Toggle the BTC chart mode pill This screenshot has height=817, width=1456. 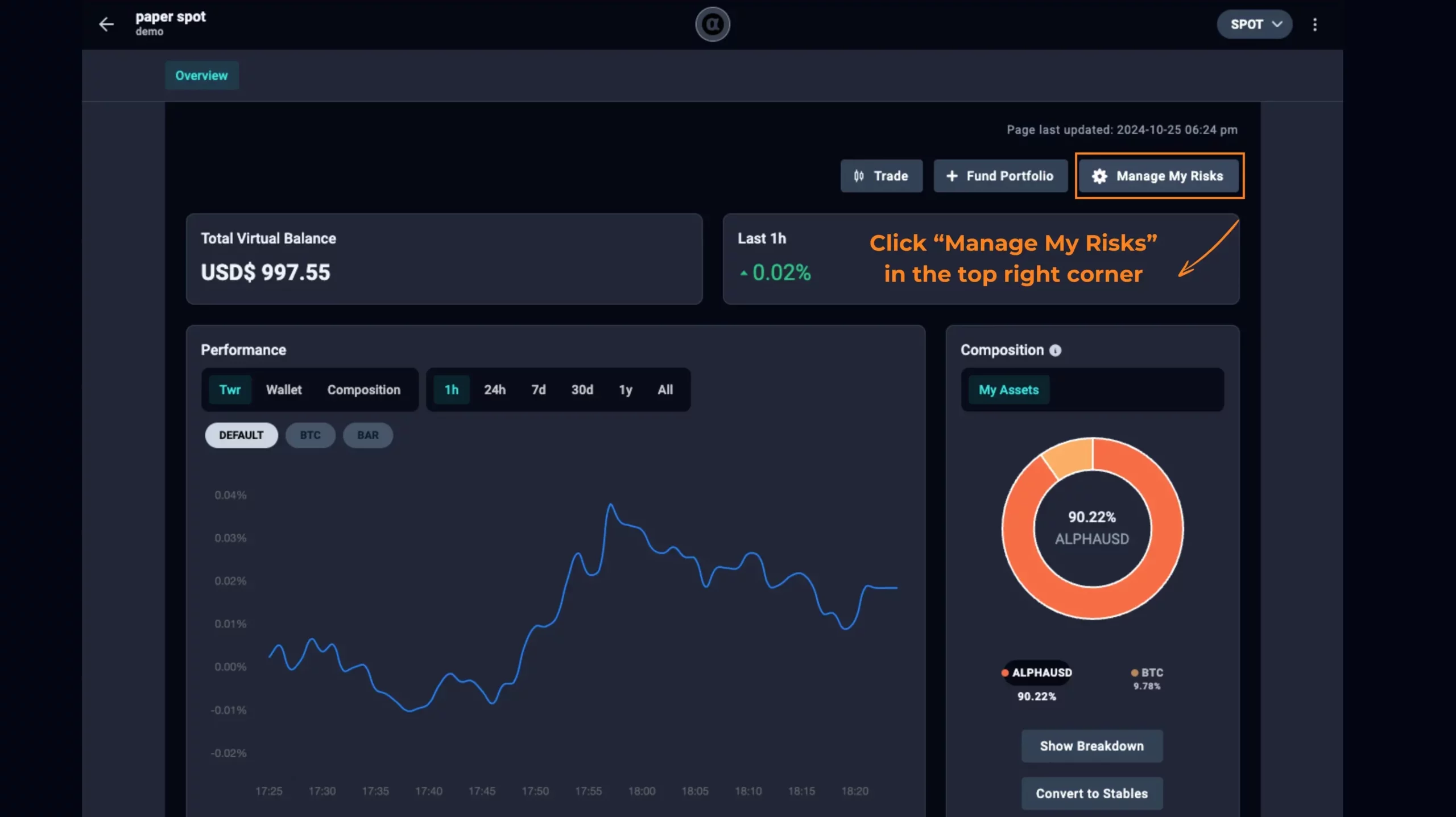tap(310, 435)
